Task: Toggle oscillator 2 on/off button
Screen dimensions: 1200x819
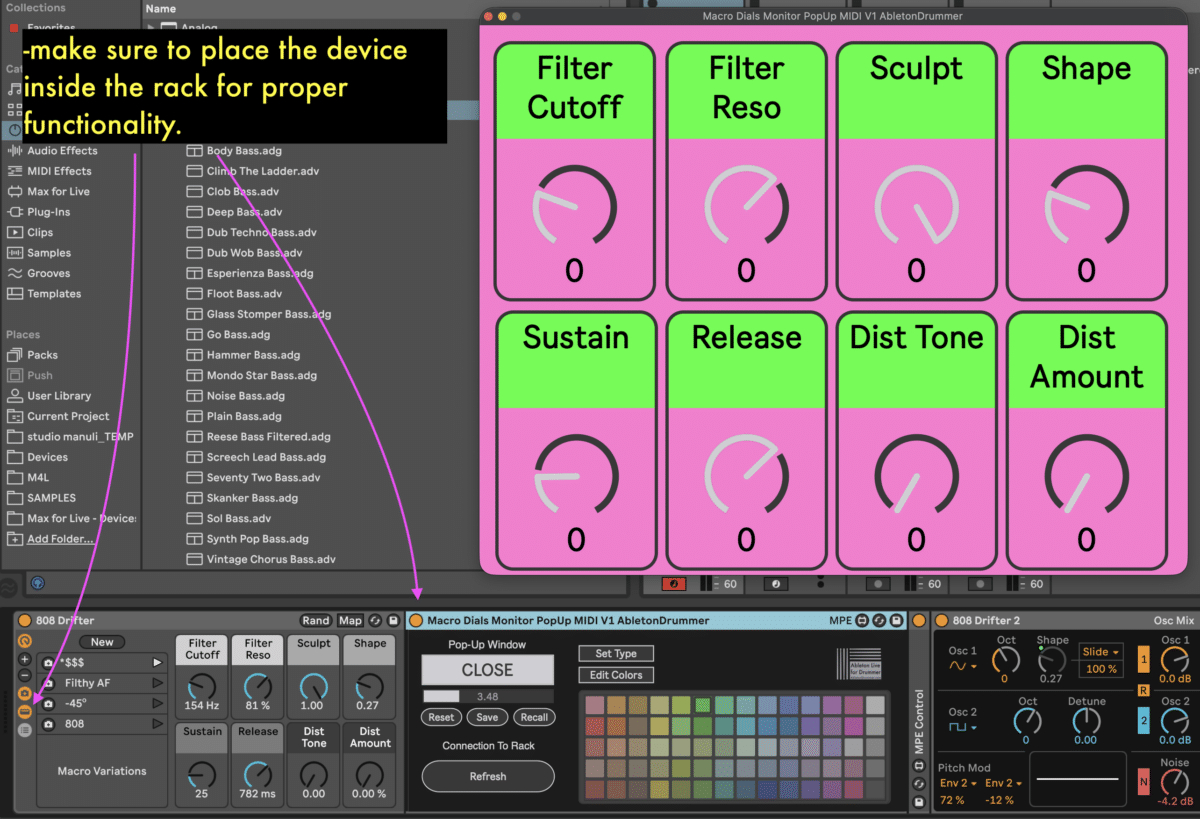Action: click(1143, 722)
